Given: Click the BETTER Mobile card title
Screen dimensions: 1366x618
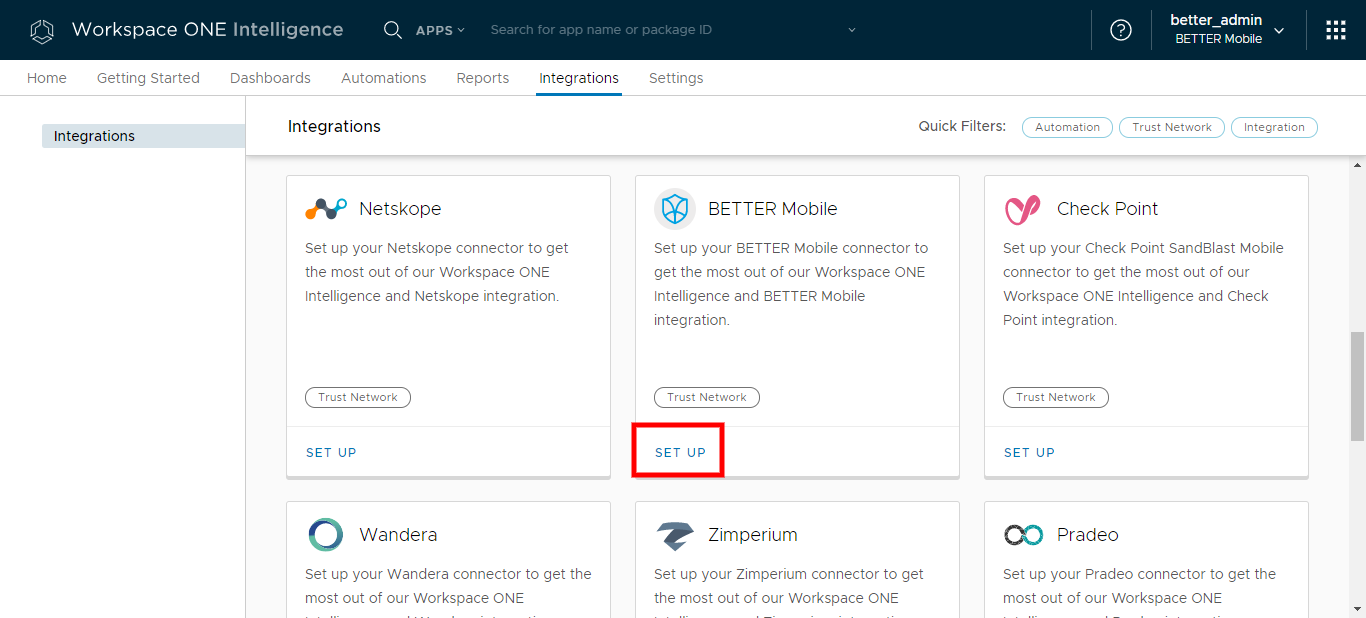Looking at the screenshot, I should point(773,209).
